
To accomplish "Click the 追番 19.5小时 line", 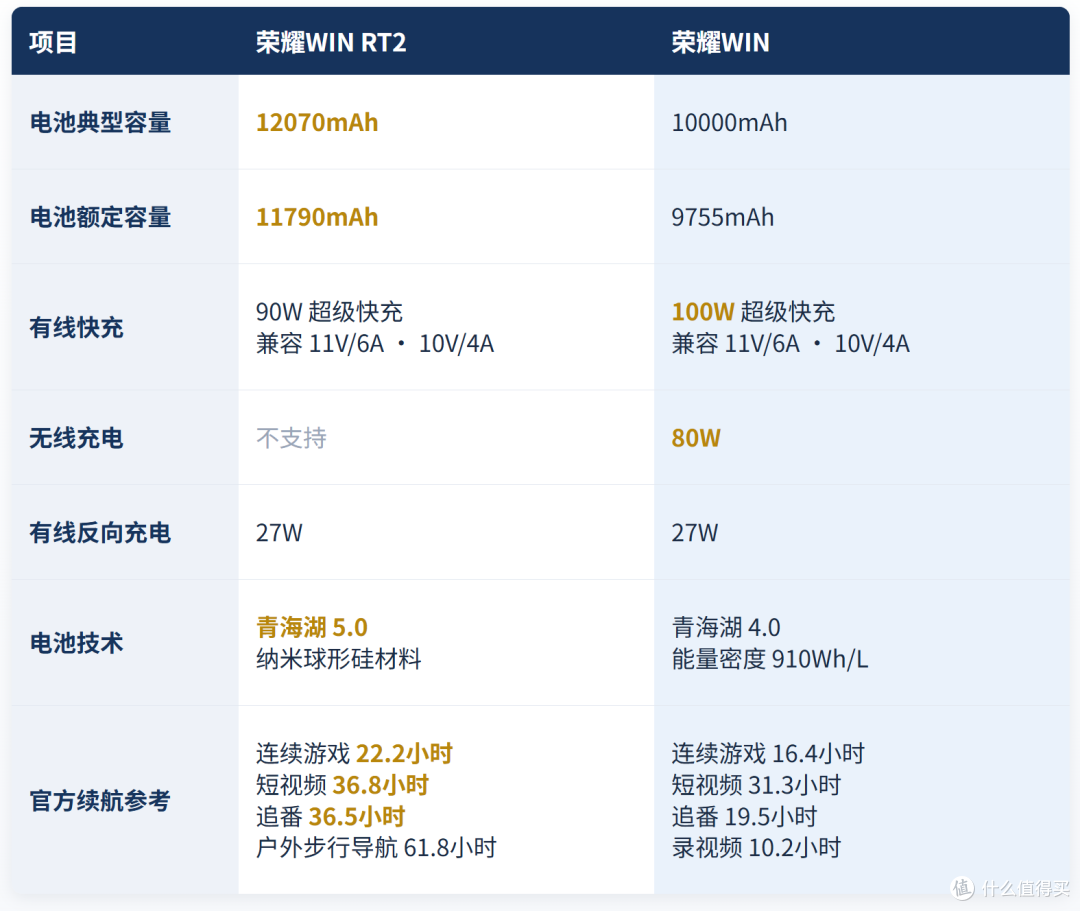I will (x=745, y=817).
